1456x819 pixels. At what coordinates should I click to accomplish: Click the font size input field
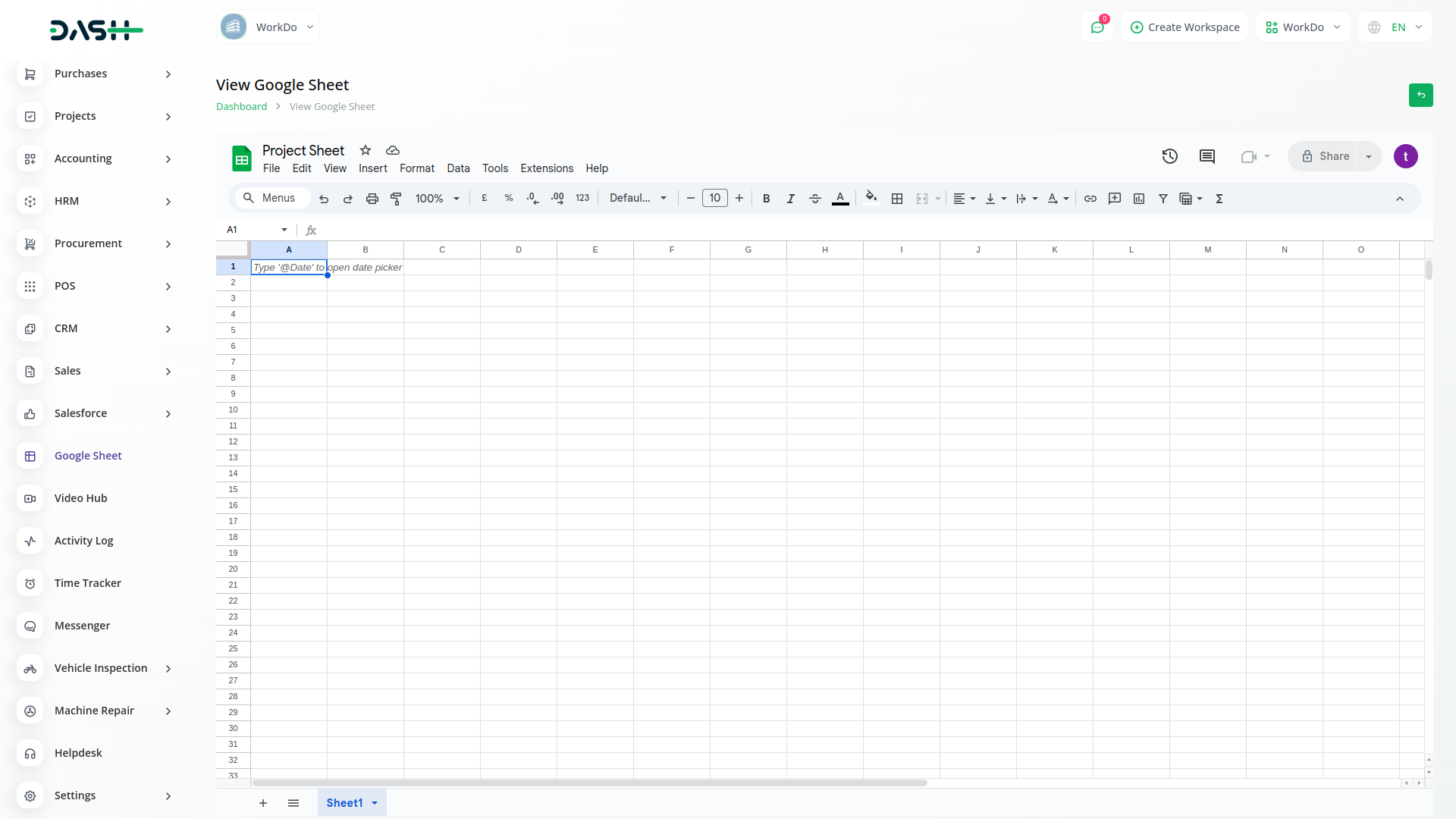pos(714,198)
